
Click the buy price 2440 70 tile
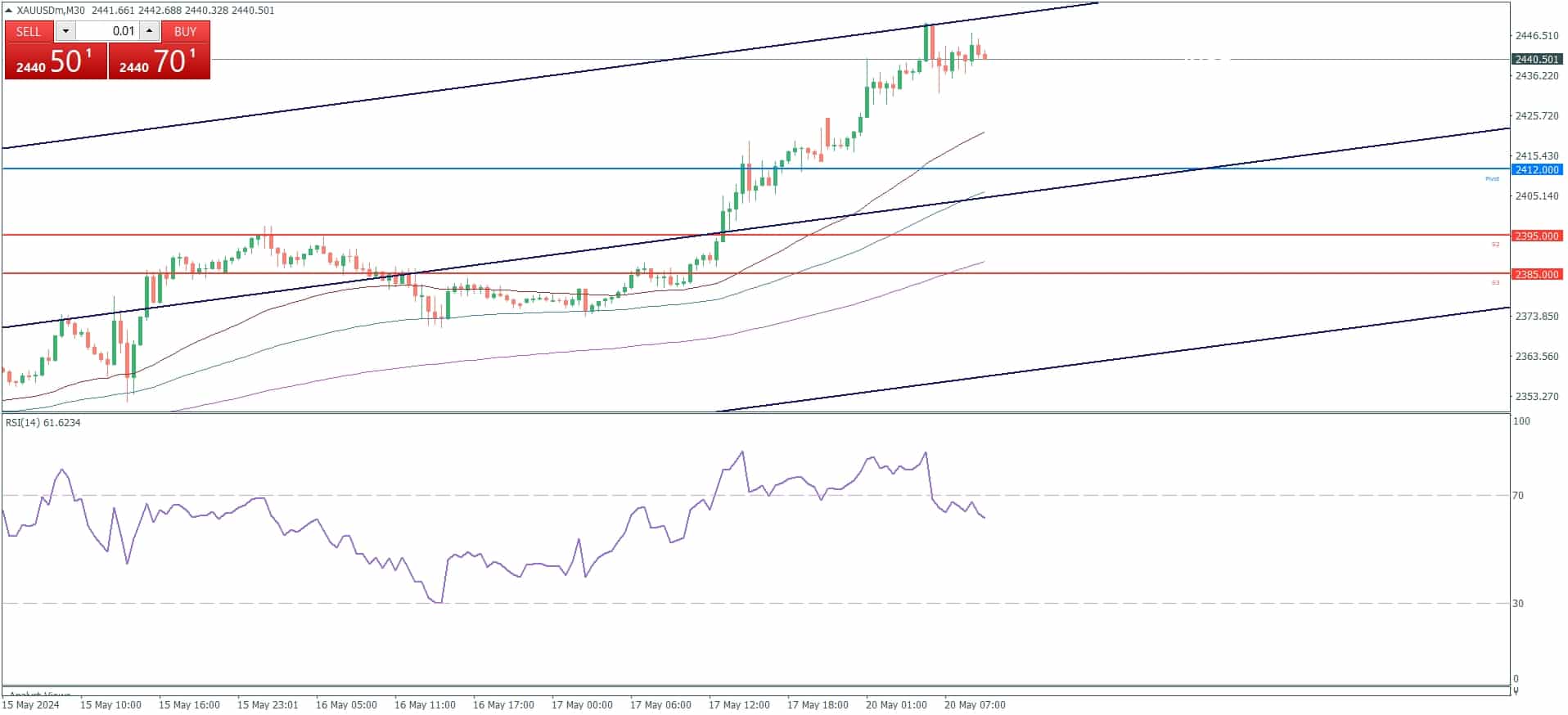click(x=160, y=61)
